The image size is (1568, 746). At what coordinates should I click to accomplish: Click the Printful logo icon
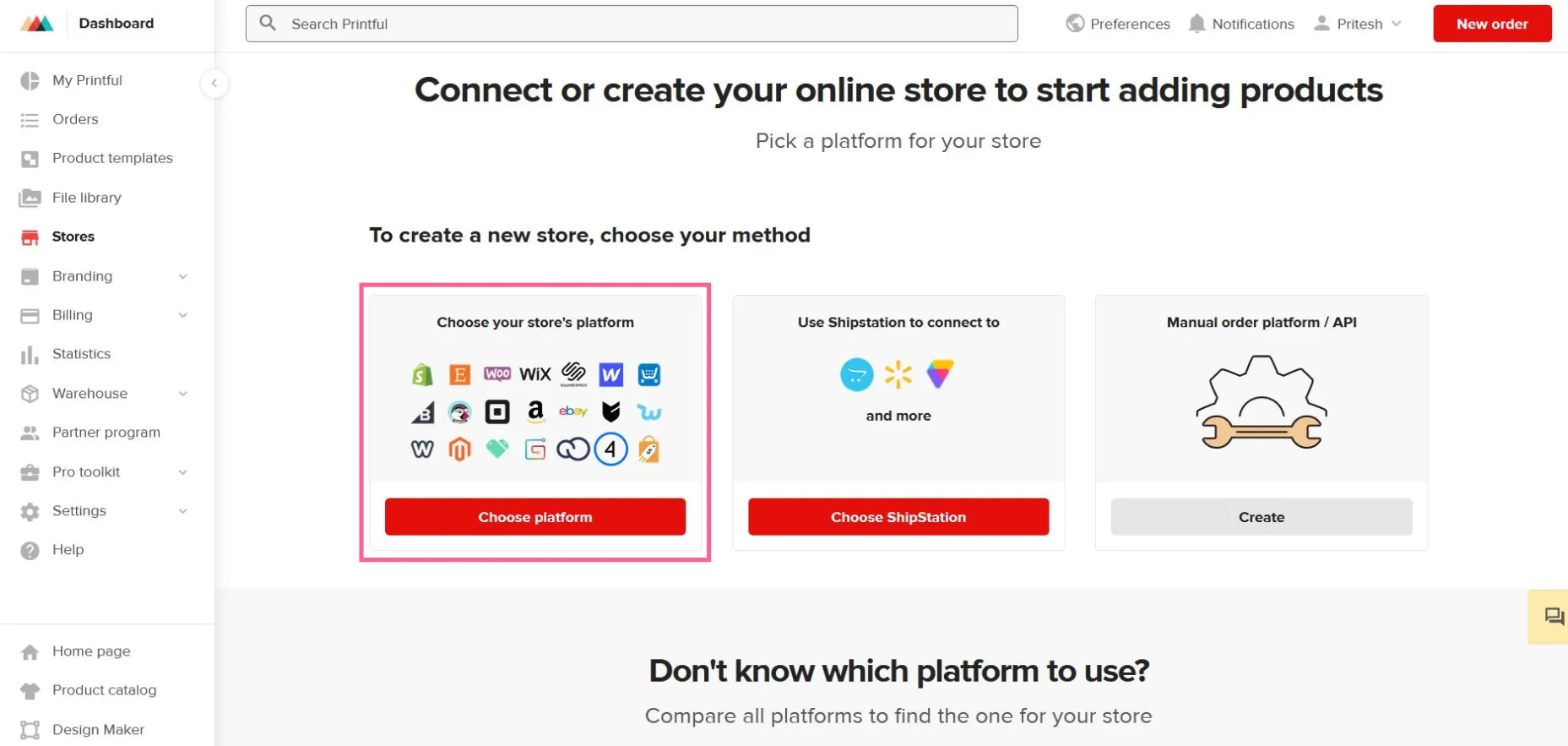pos(36,24)
